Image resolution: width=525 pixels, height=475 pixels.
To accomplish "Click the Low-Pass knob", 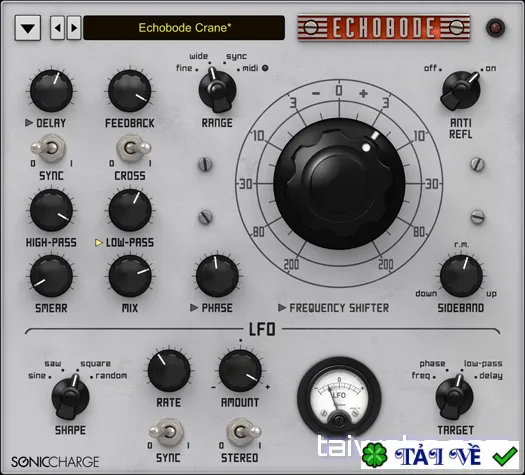I will tap(130, 210).
